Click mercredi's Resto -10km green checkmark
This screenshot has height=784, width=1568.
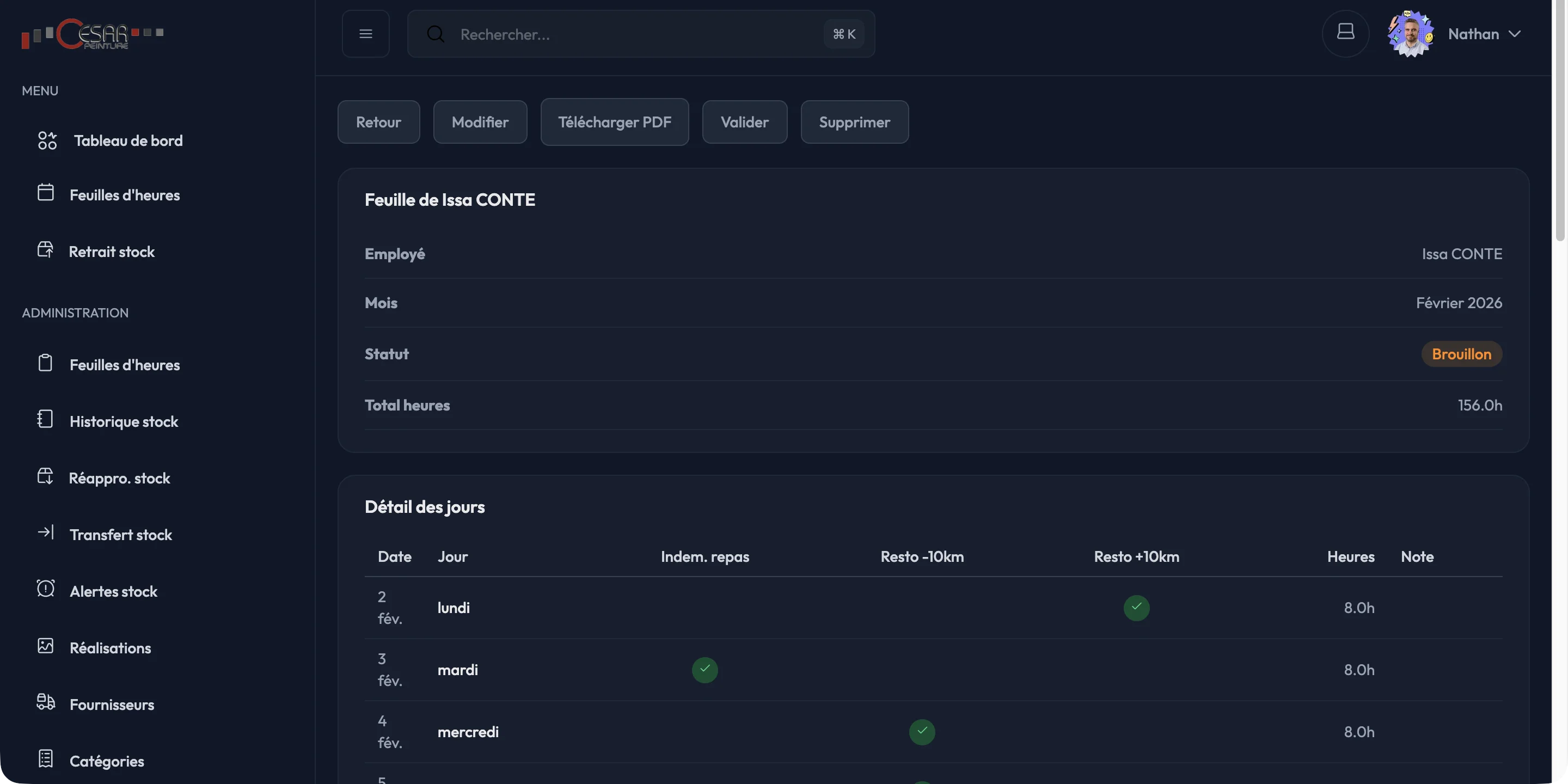[x=922, y=732]
